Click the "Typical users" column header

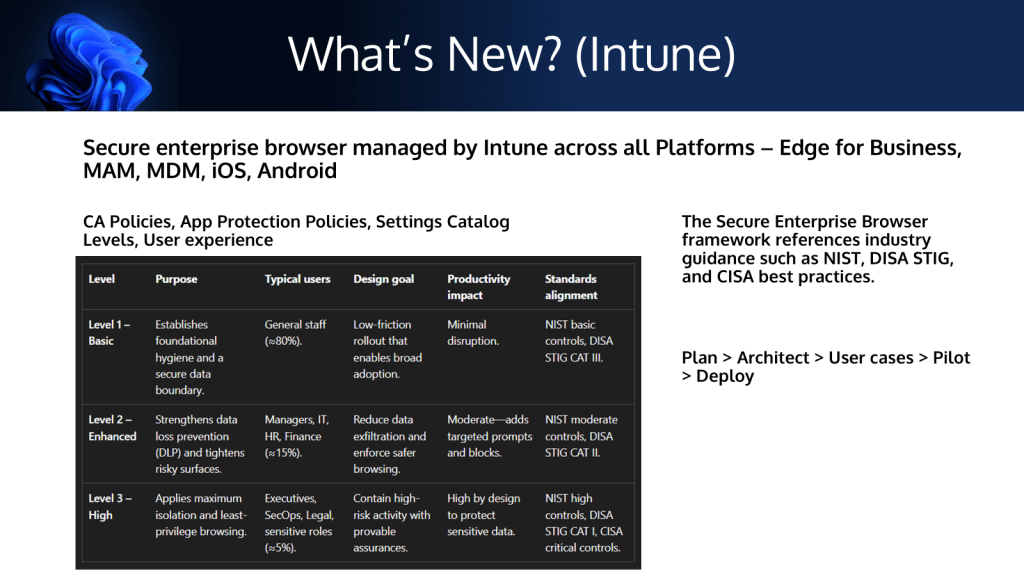point(297,279)
